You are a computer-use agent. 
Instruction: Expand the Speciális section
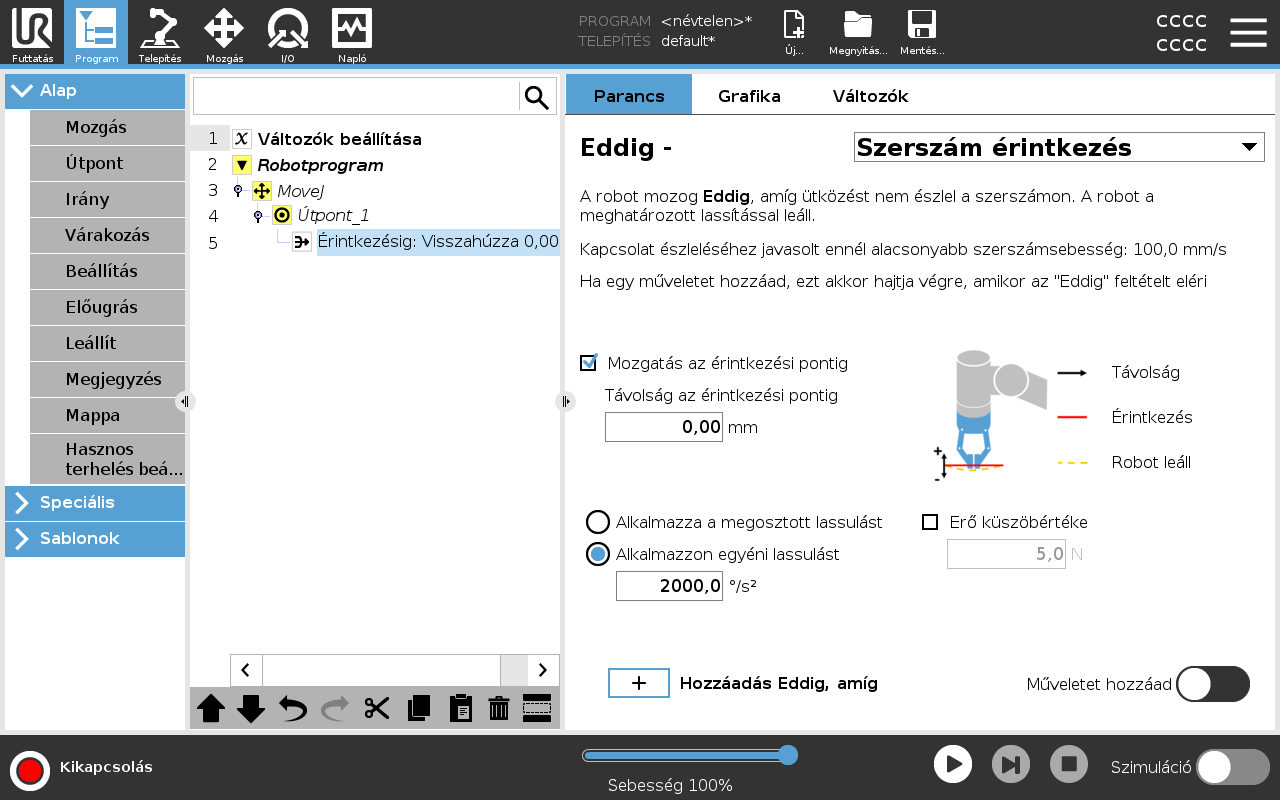click(x=95, y=503)
